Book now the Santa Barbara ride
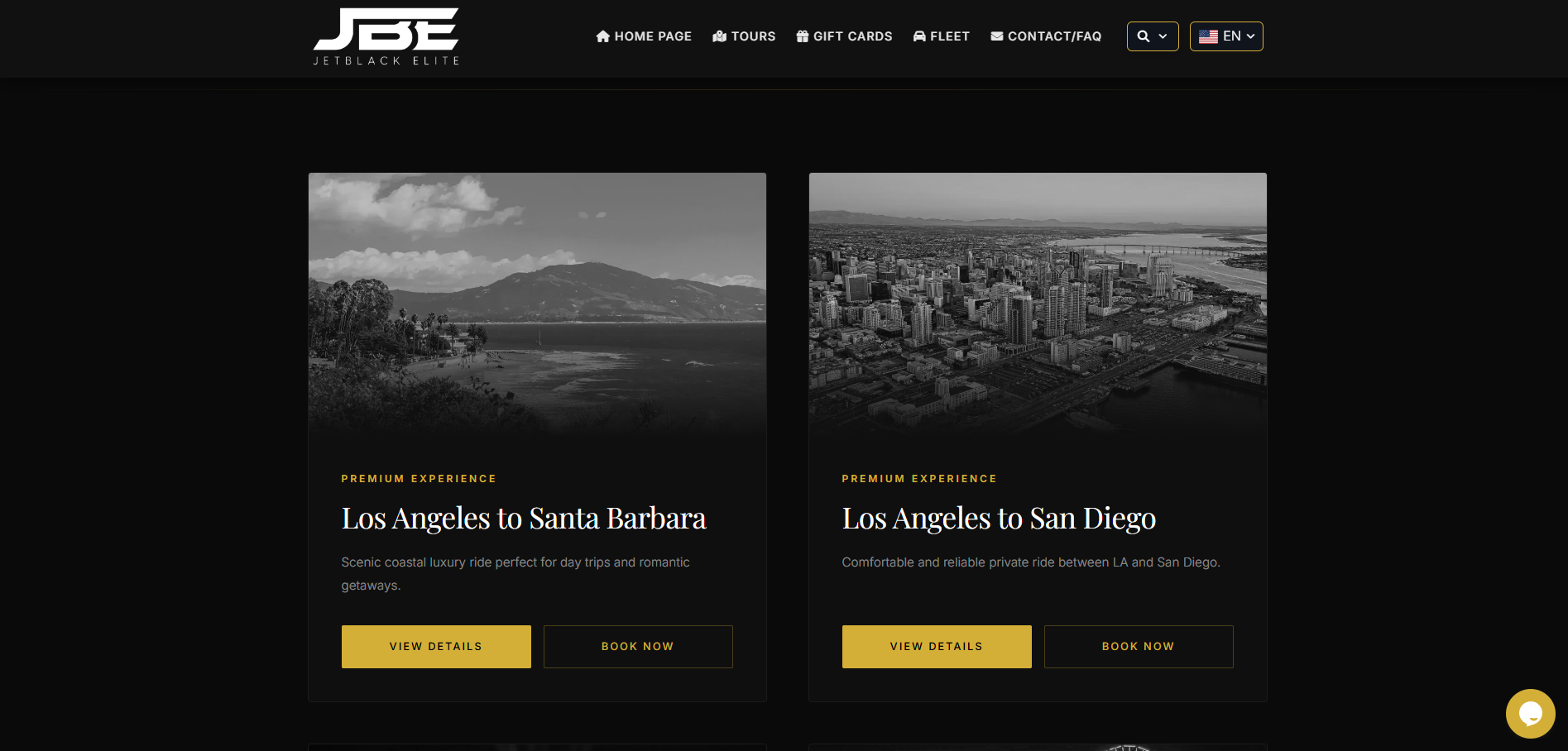The height and width of the screenshot is (751, 1568). 638,647
